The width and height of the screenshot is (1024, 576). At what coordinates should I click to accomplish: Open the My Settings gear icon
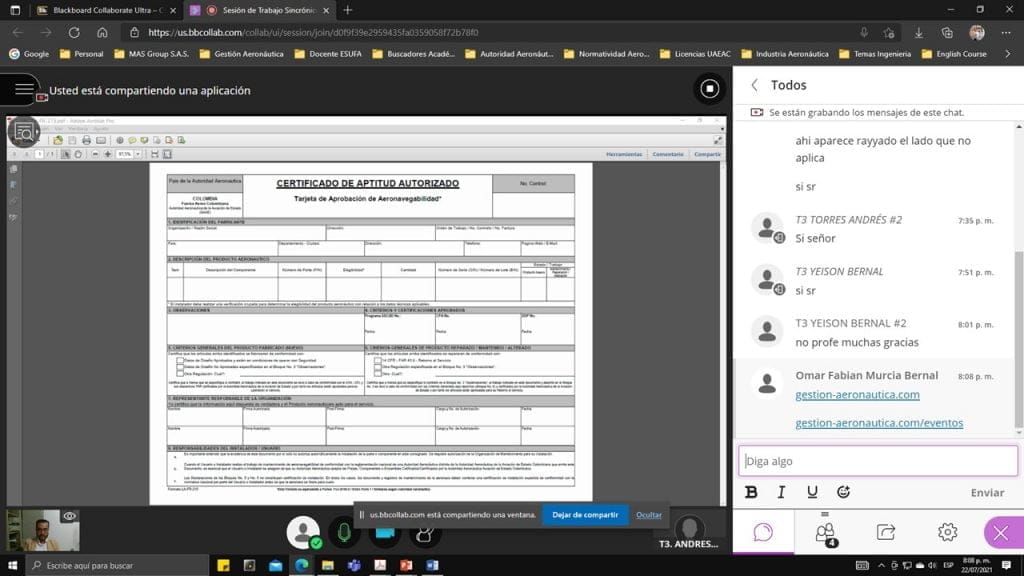tap(947, 532)
